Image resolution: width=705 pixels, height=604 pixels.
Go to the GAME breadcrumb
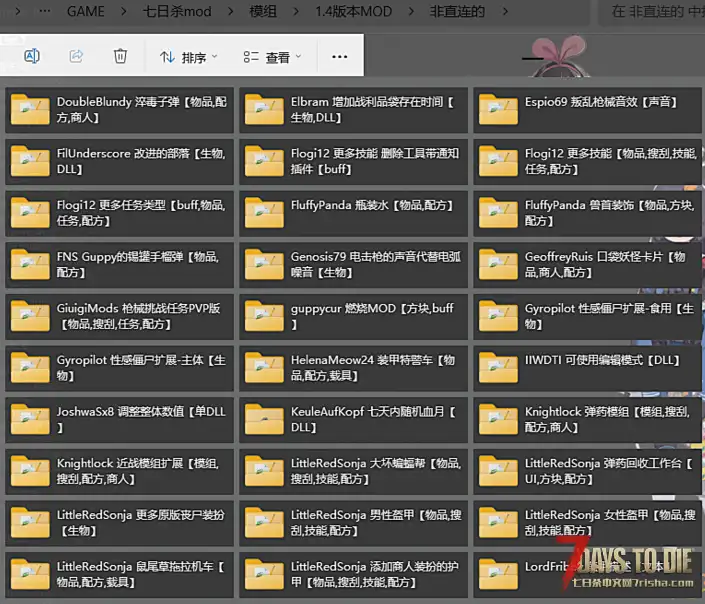pyautogui.click(x=85, y=11)
